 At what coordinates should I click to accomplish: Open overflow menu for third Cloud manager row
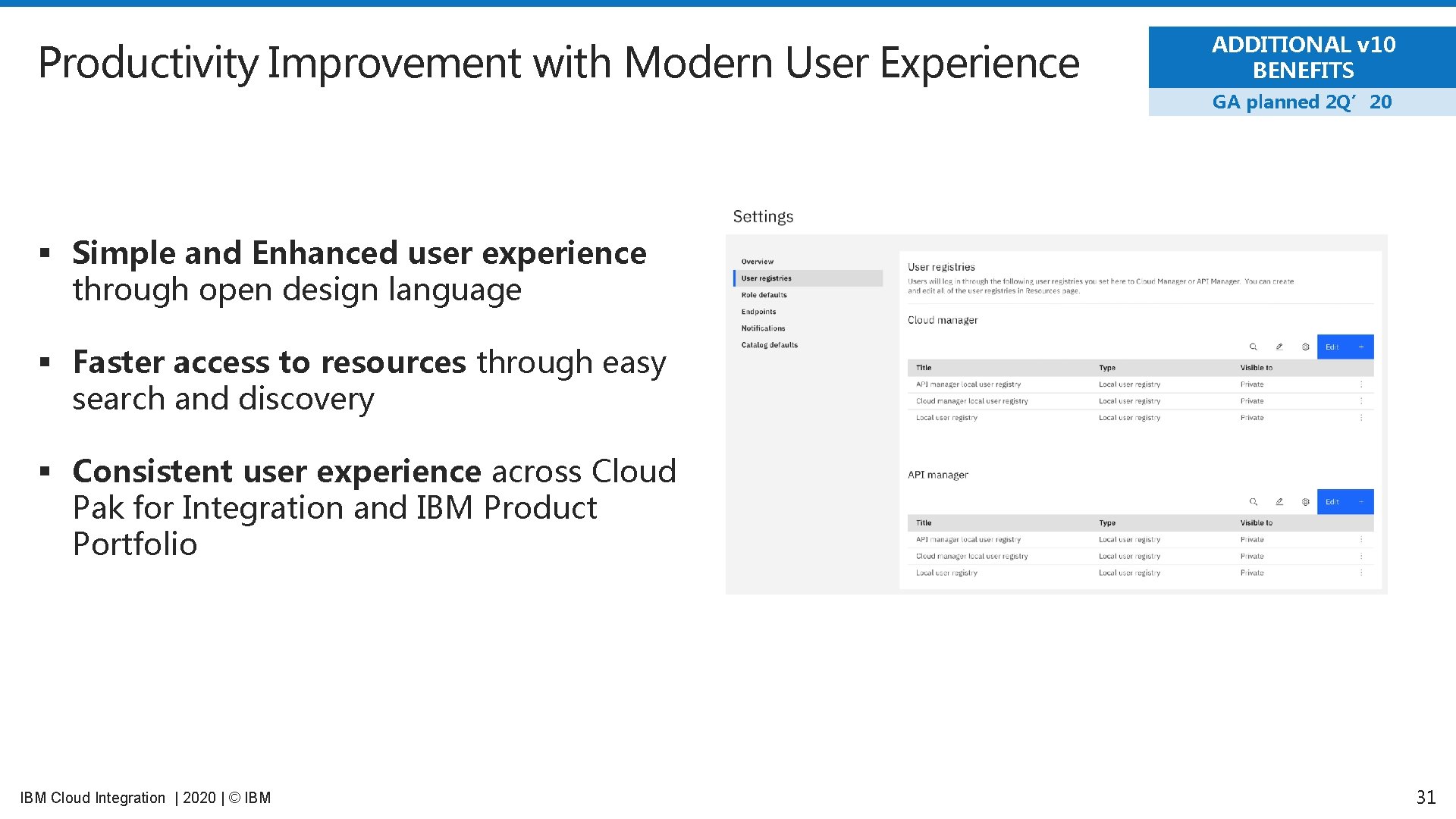(1361, 418)
